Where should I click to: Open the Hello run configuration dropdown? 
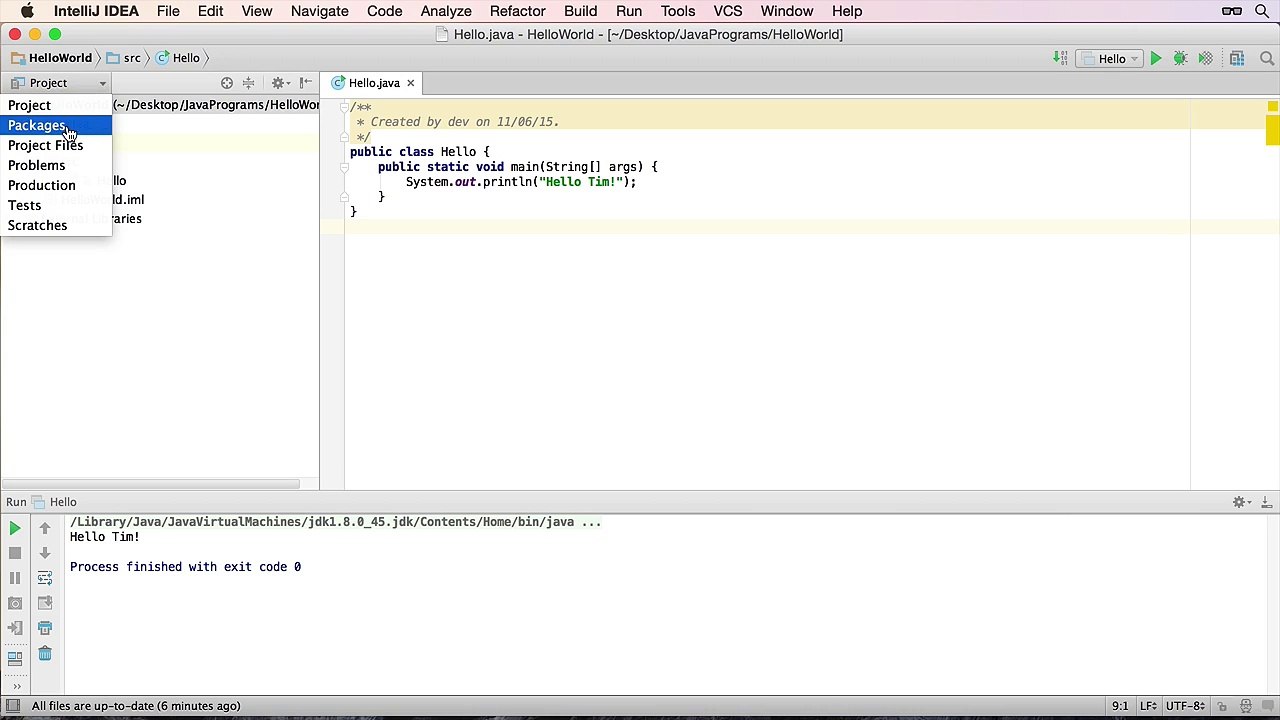(x=1111, y=59)
